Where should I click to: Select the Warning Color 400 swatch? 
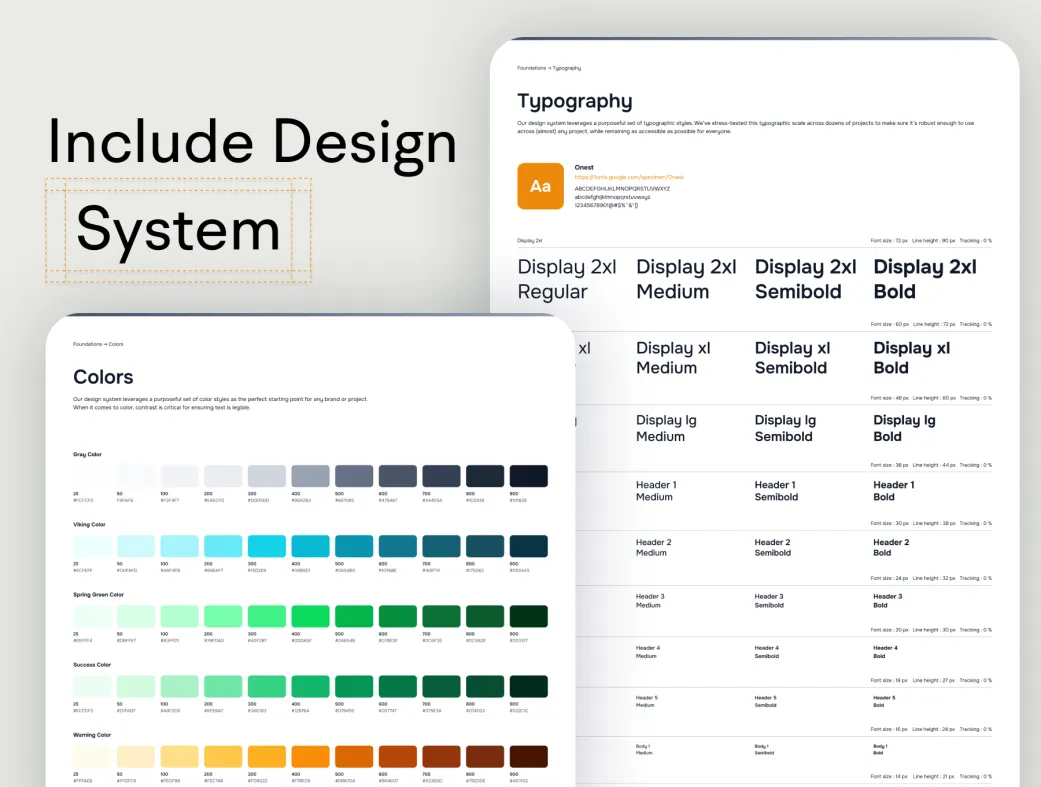(310, 756)
